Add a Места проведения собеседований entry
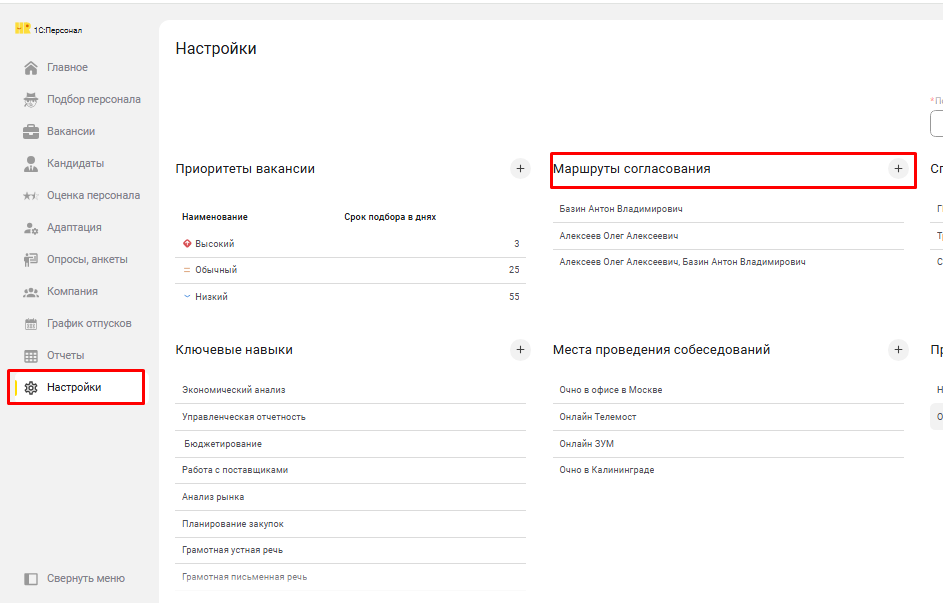The image size is (943, 603). coord(898,350)
